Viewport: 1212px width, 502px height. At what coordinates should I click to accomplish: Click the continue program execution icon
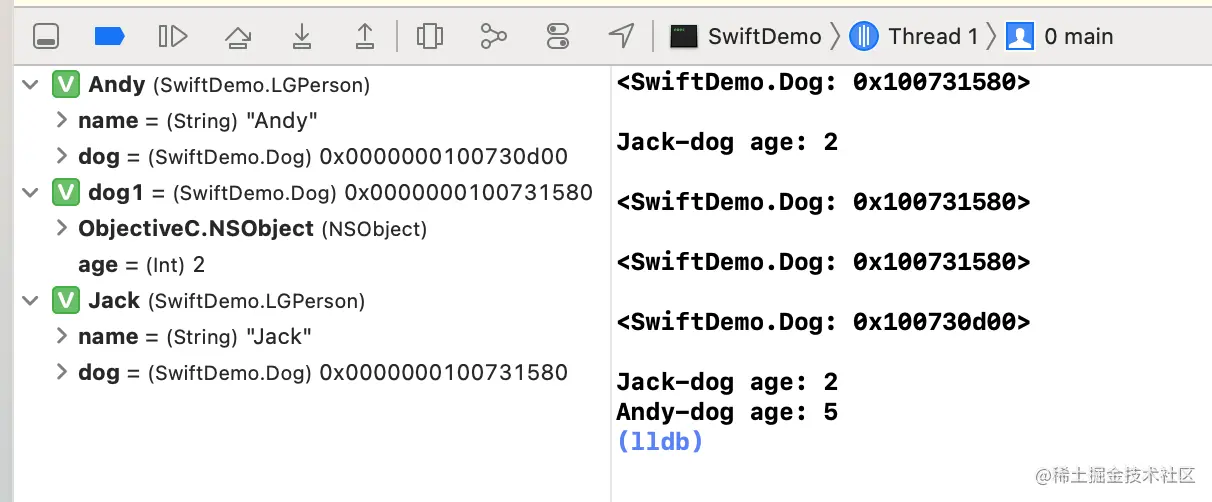173,37
